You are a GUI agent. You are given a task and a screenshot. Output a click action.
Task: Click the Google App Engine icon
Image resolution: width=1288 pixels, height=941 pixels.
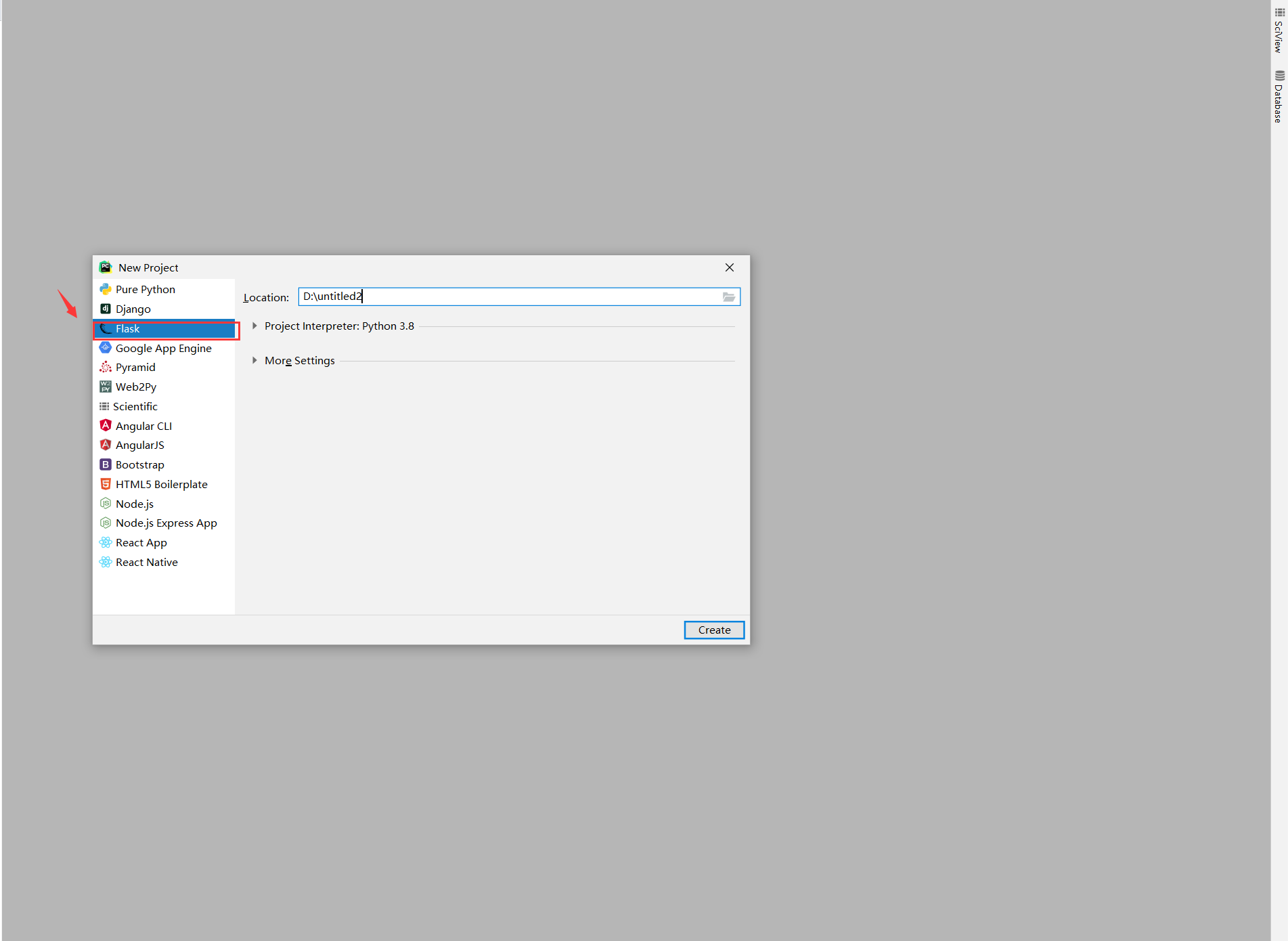106,348
